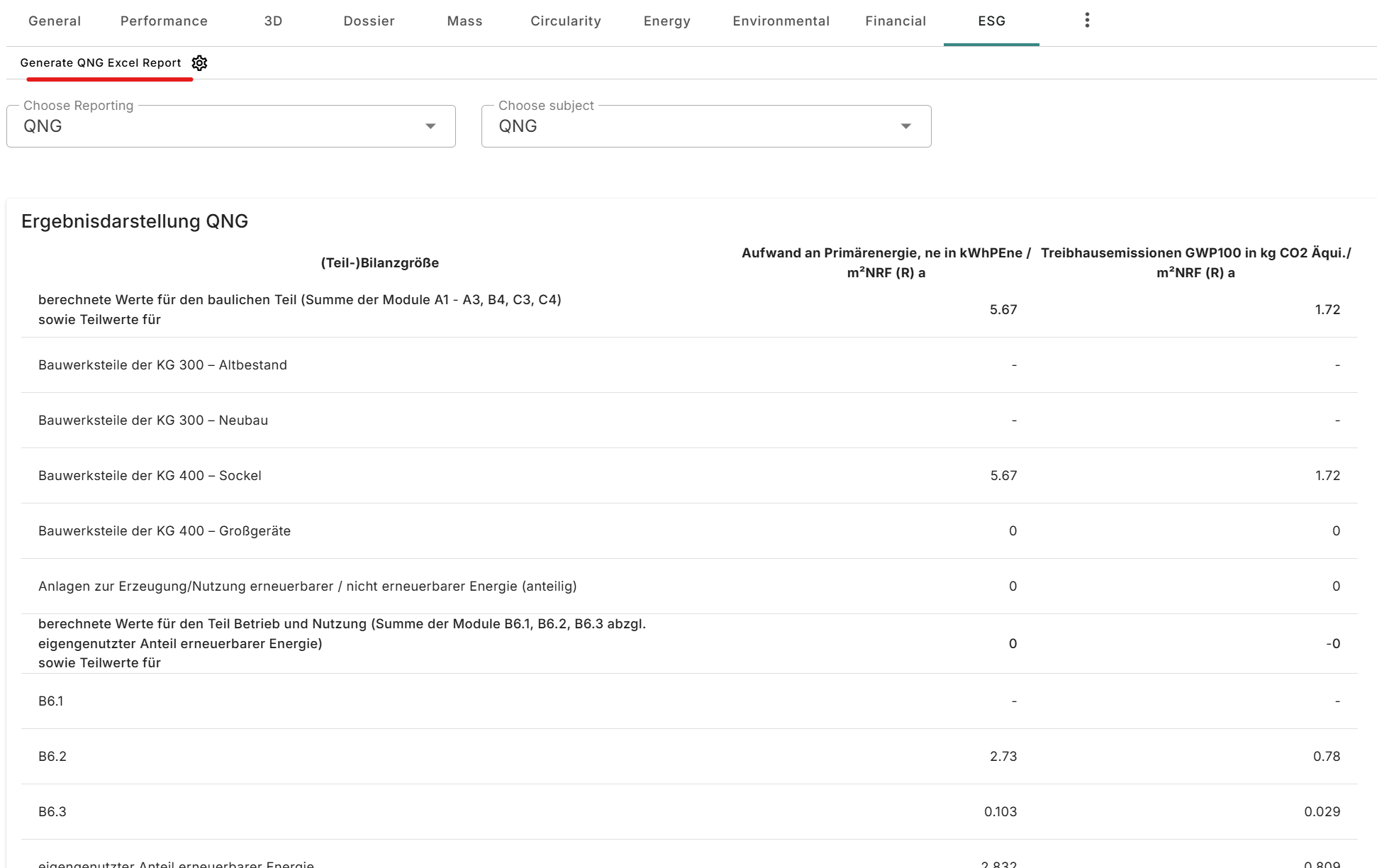Viewport: 1377px width, 868px height.
Task: Select the Environmental tab
Action: coord(781,21)
